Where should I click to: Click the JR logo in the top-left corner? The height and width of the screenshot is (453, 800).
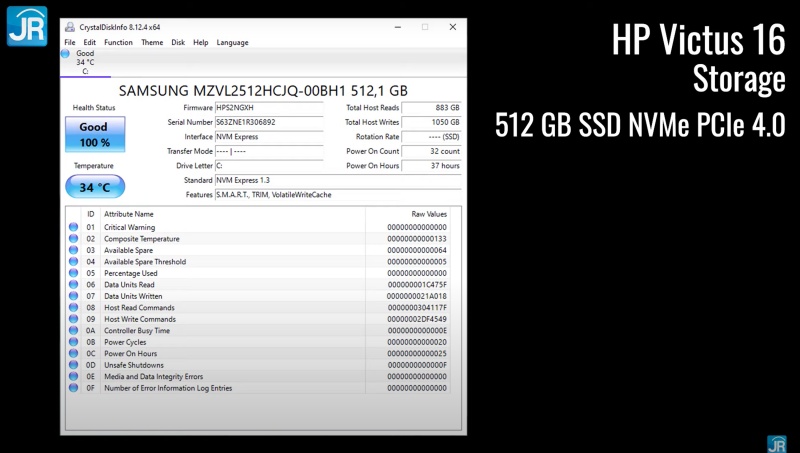tap(26, 26)
